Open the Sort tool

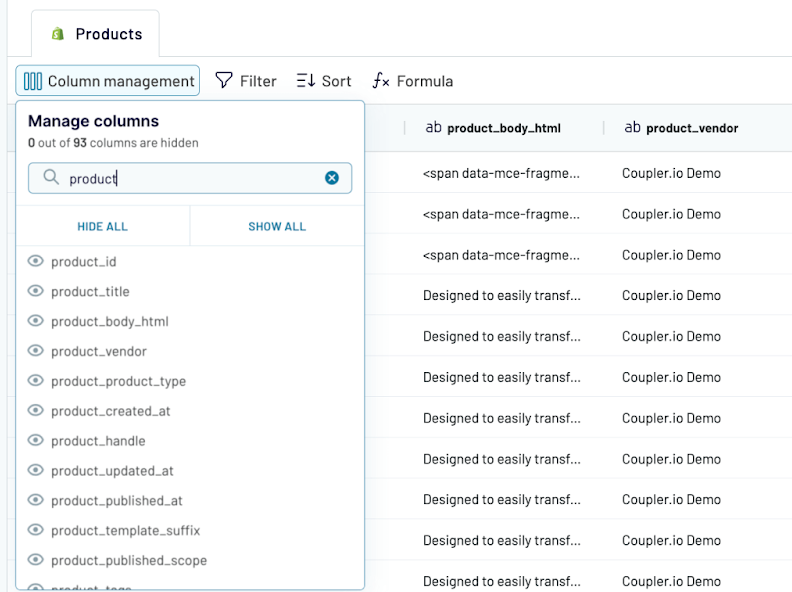[x=324, y=81]
